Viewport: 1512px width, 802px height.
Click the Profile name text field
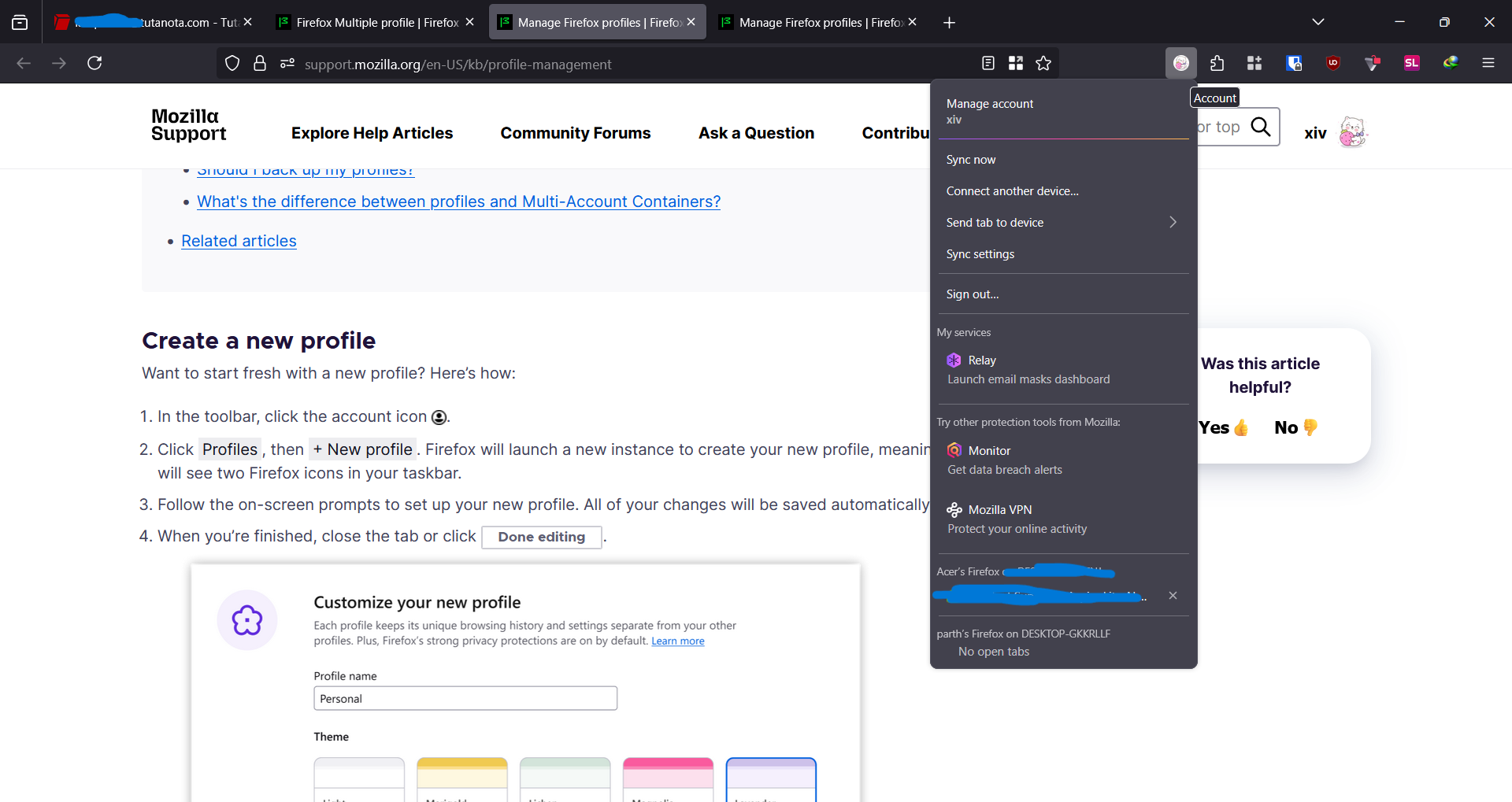click(x=465, y=698)
